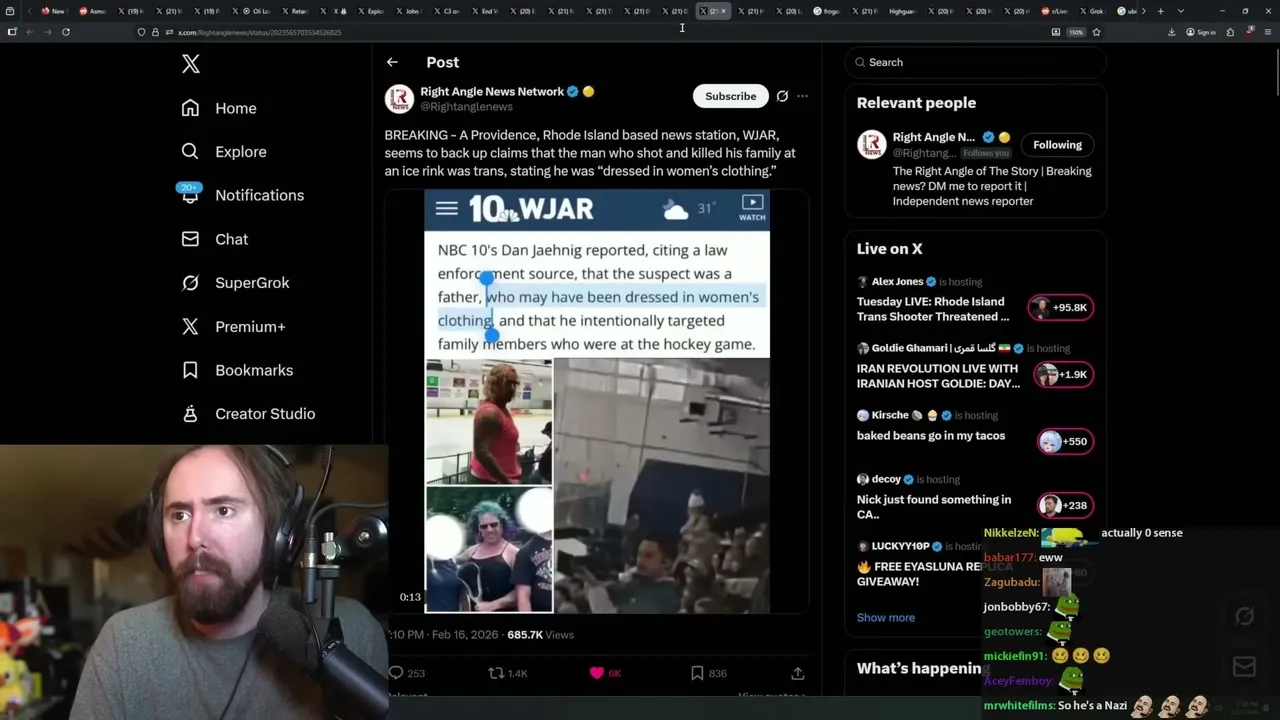The height and width of the screenshot is (720, 1280).
Task: Share the post via share icon
Action: (x=797, y=673)
